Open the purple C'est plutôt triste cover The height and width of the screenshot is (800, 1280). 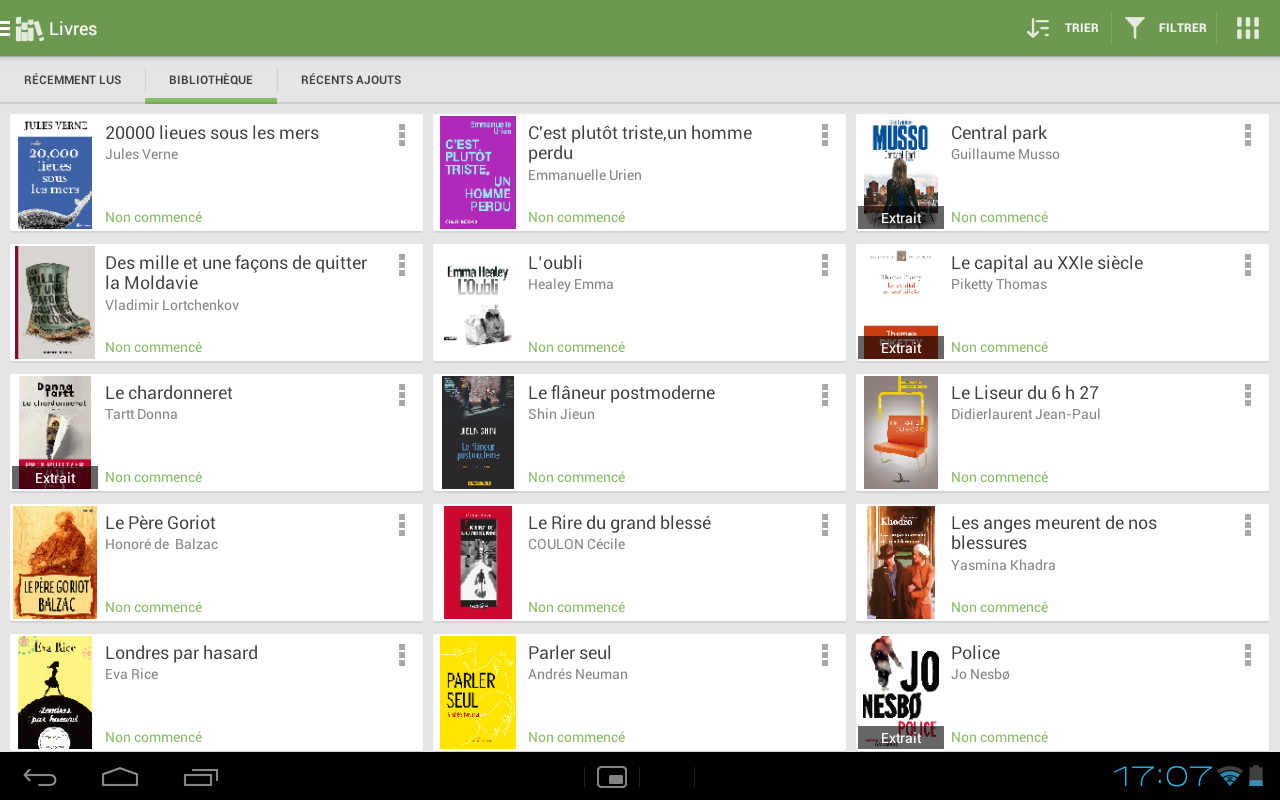coord(478,172)
